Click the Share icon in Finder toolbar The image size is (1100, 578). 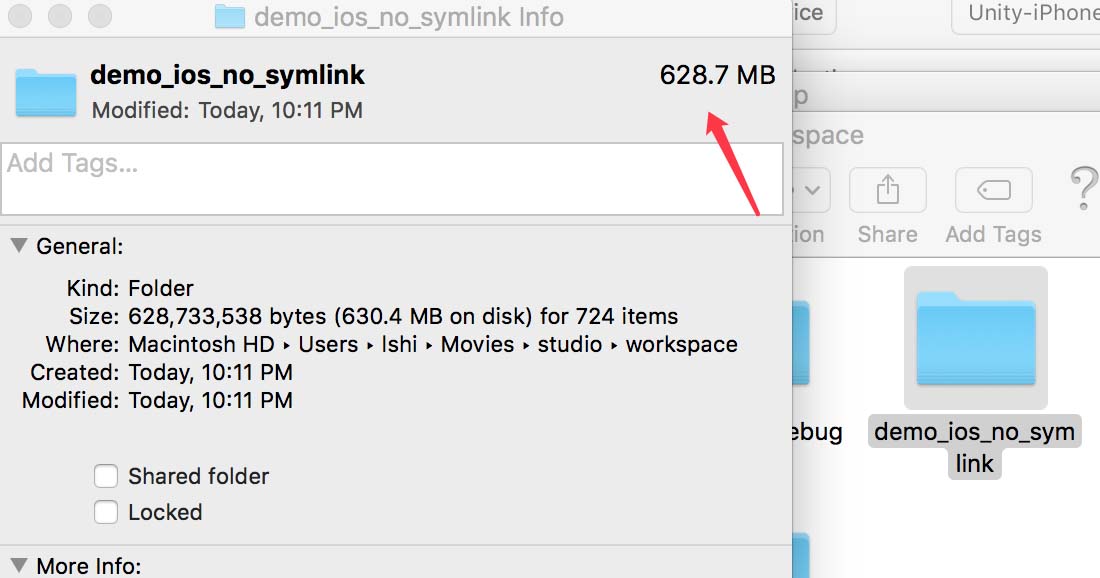(887, 190)
